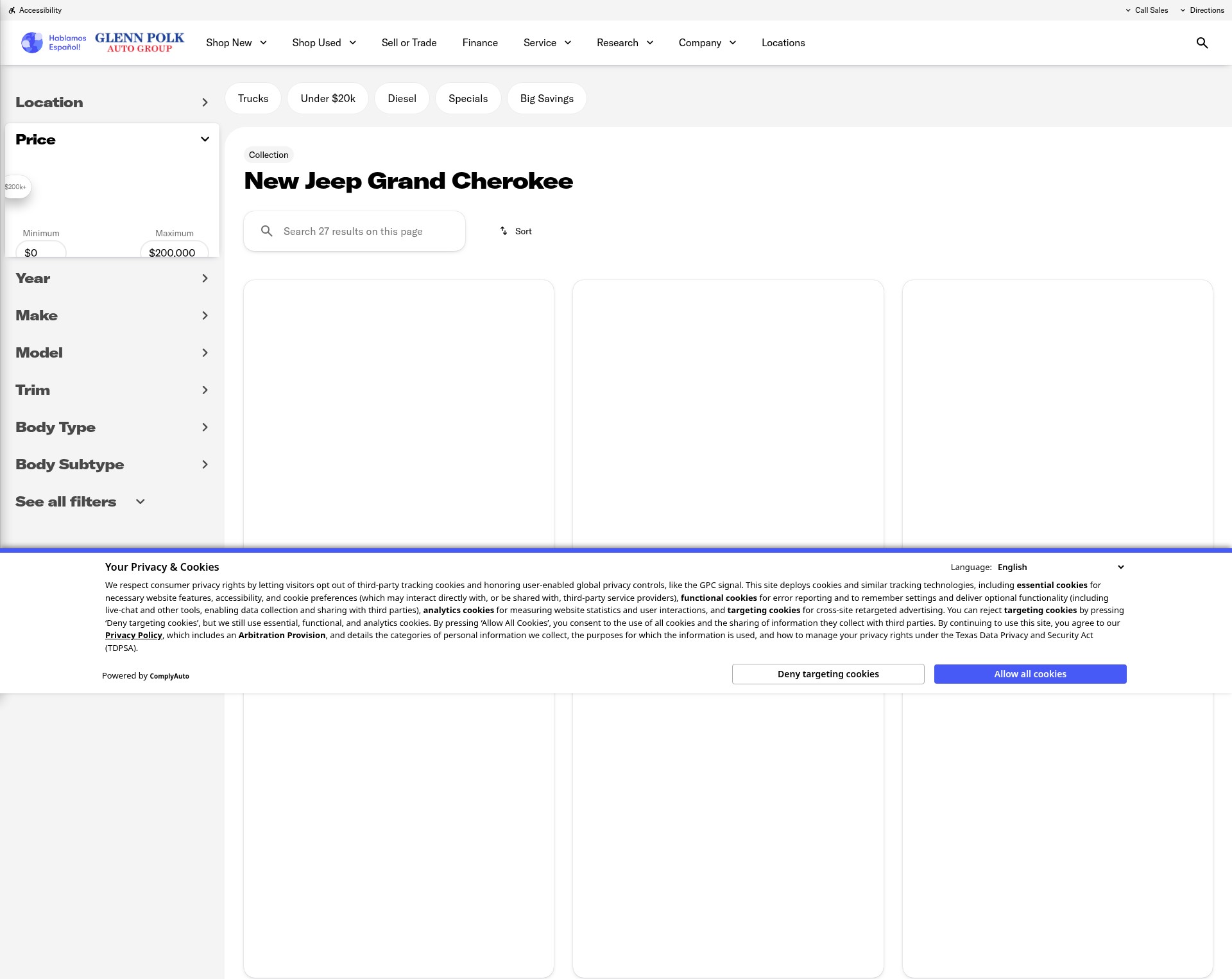Click Allow all cookies button
1232x979 pixels.
[1030, 674]
